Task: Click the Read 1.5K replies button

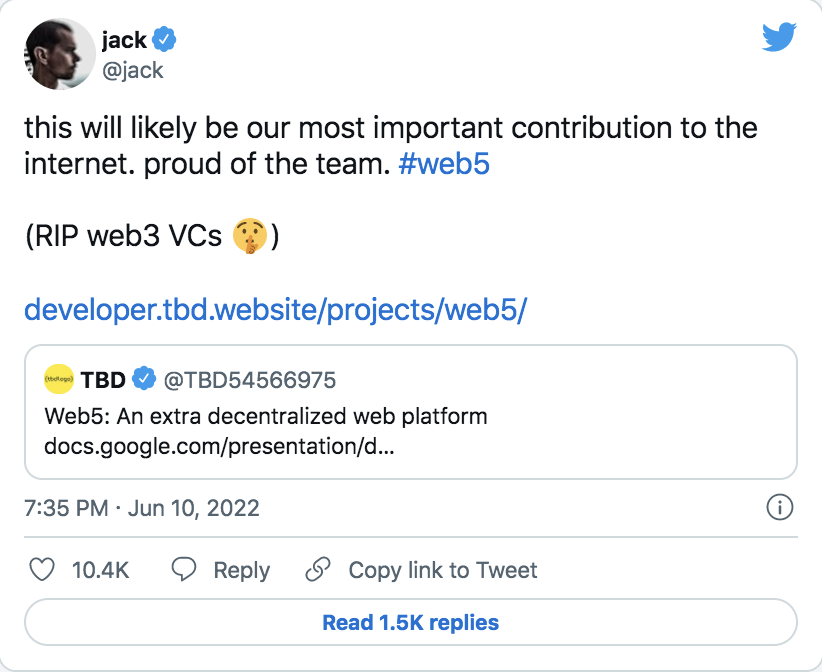Action: pos(411,622)
